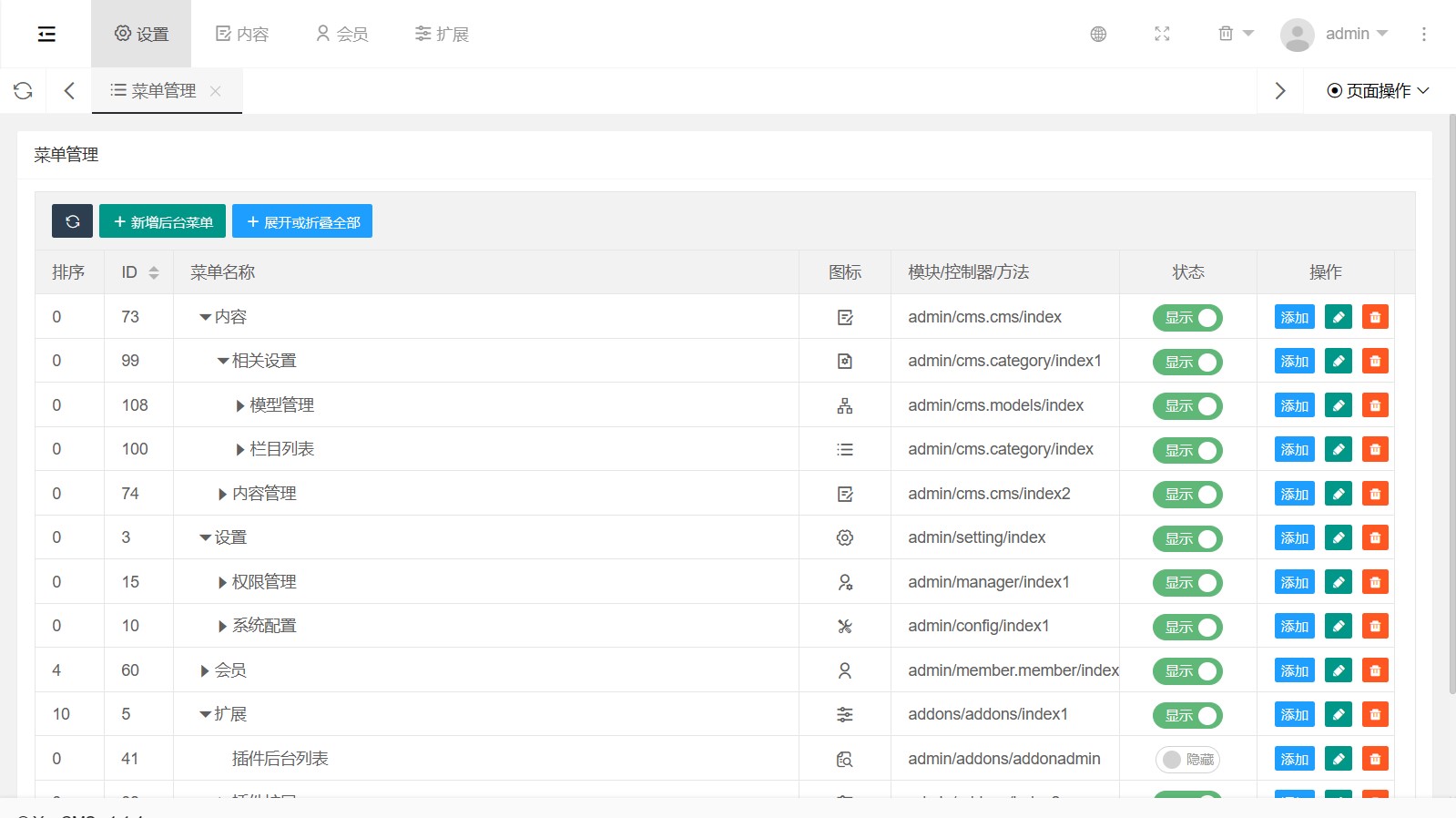Delete the 模型管理 row trash icon
Viewport: 1456px width, 818px height.
click(x=1375, y=405)
